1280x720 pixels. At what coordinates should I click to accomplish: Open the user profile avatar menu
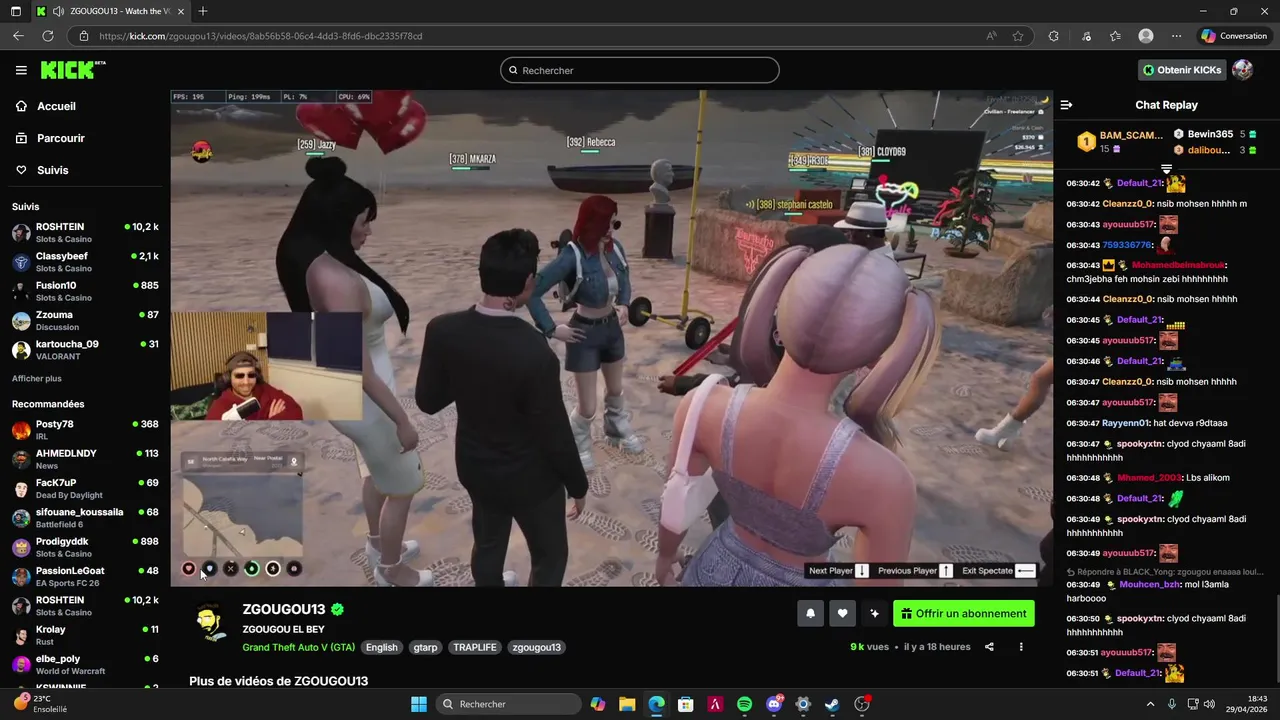click(x=1242, y=70)
